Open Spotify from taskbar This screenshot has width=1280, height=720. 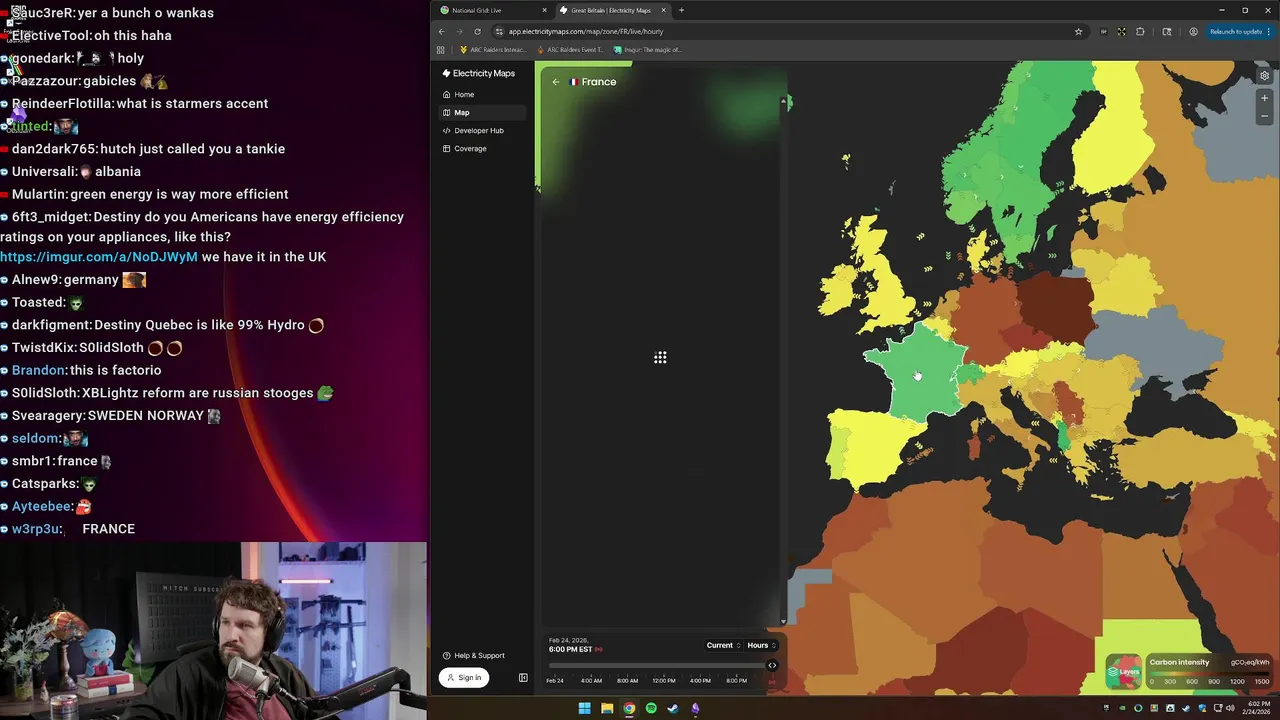(x=651, y=708)
